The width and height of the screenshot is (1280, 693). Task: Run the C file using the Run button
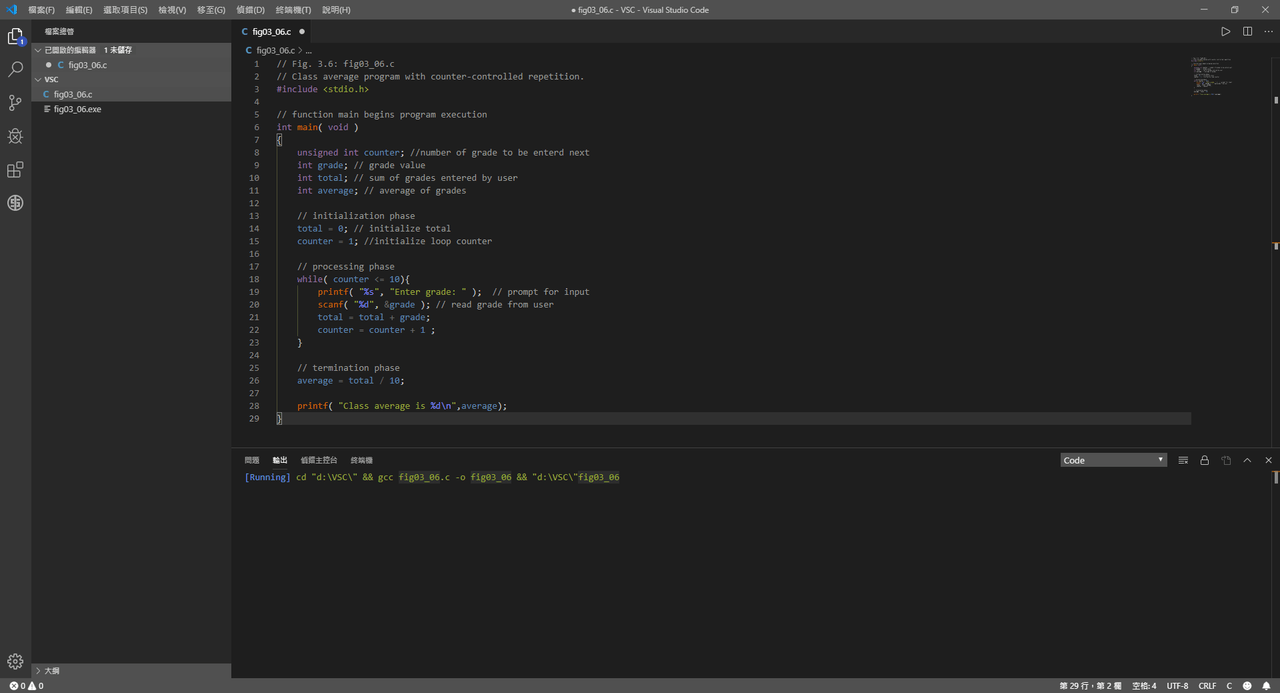pos(1226,31)
